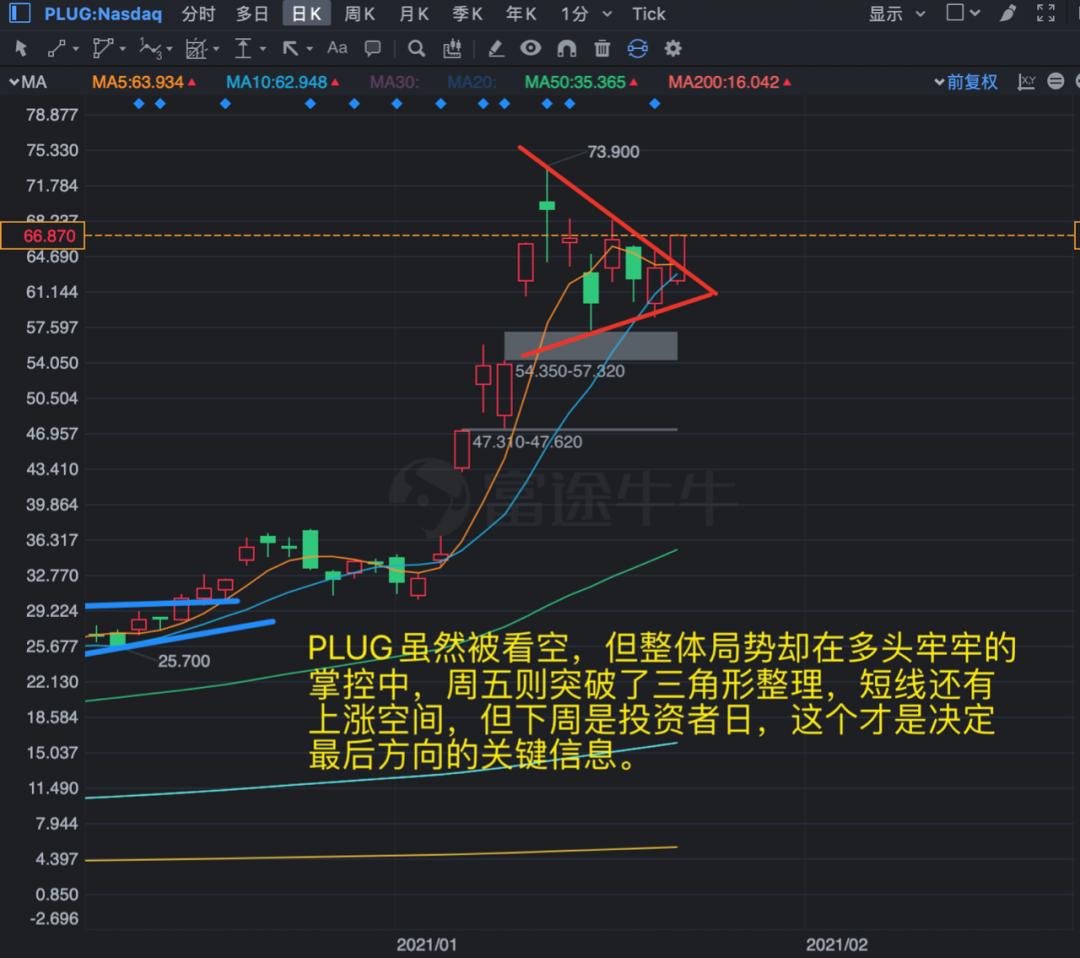Open dropdown beside polygon tool
This screenshot has height=958, width=1080.
[x=123, y=49]
